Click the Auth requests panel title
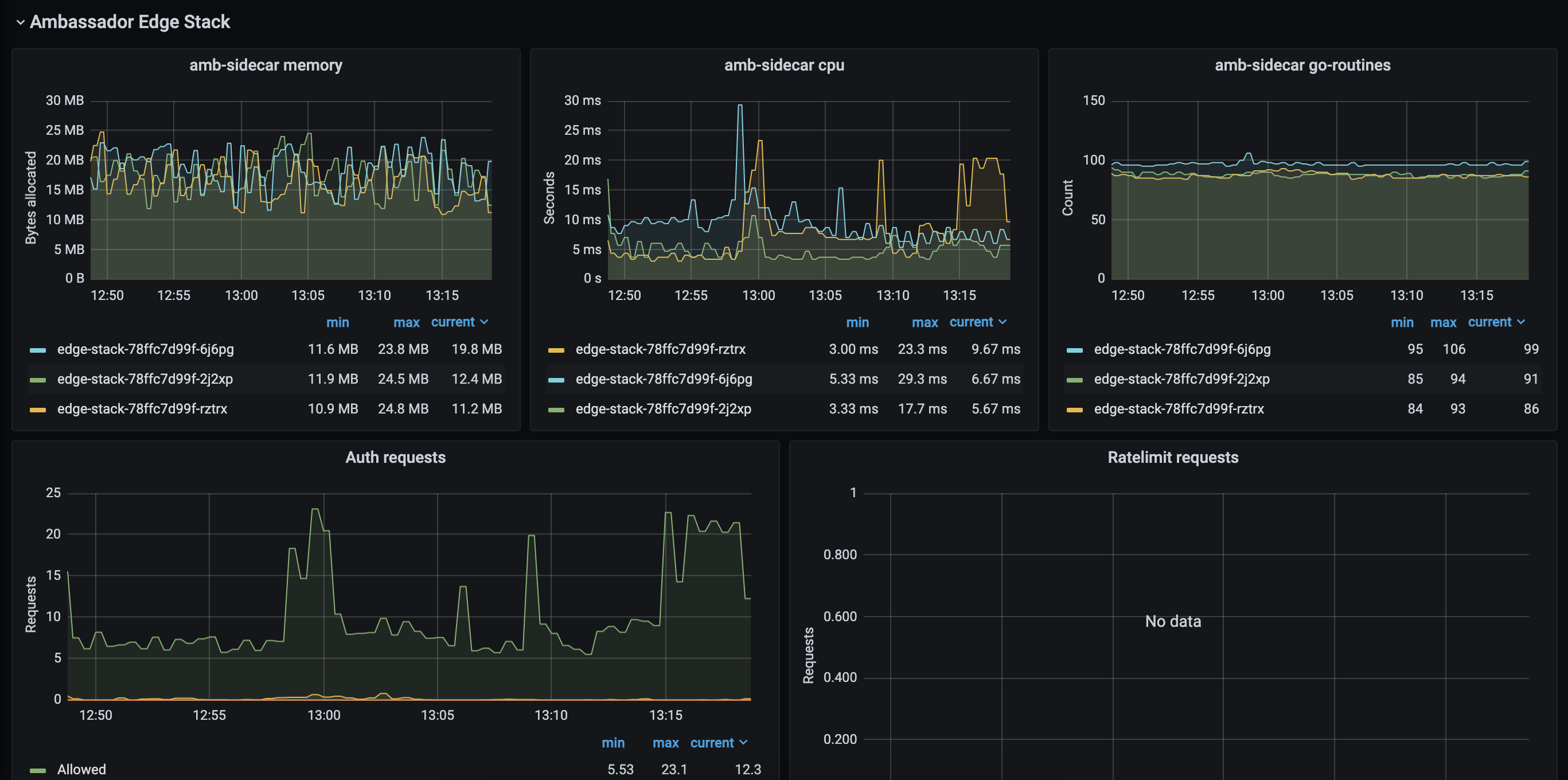The width and height of the screenshot is (1568, 780). pos(395,457)
